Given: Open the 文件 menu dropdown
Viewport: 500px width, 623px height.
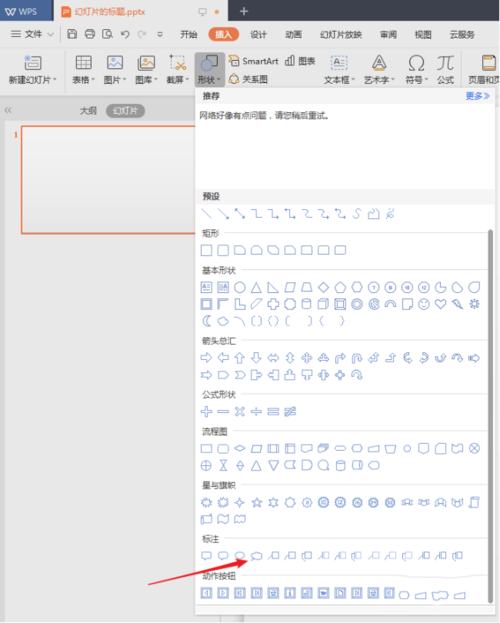Looking at the screenshot, I should tap(33, 34).
